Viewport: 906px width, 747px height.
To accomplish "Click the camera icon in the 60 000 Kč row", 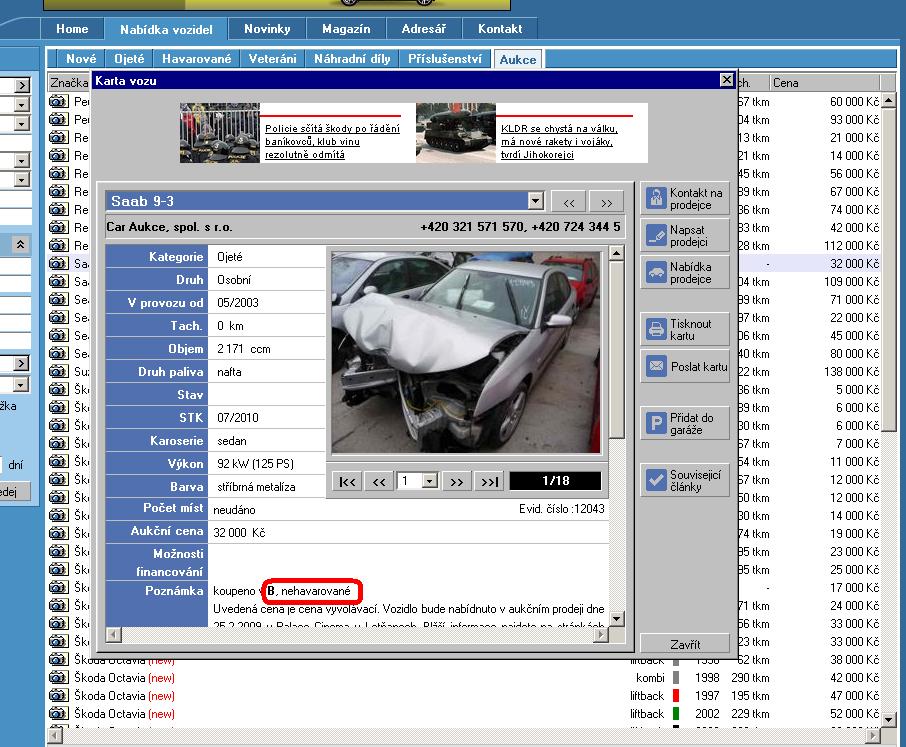I will click(x=58, y=102).
